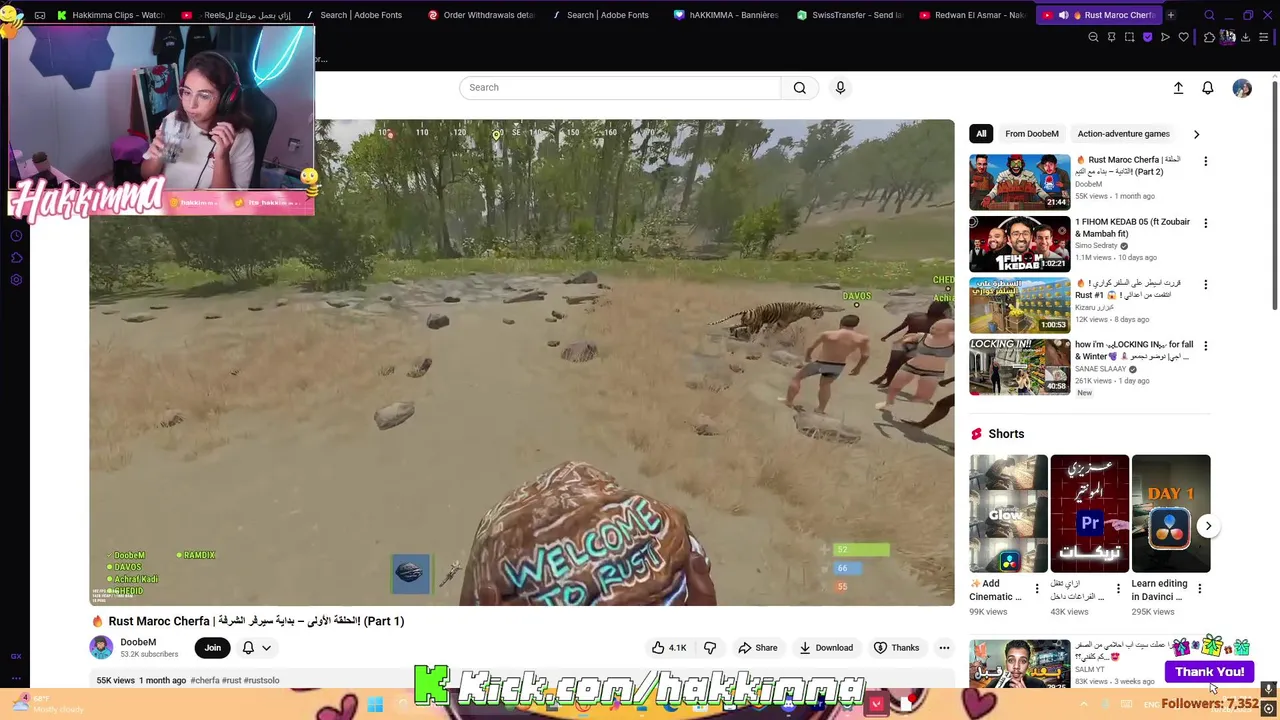Open options for the Kizaru Rust #1 video

(1205, 284)
